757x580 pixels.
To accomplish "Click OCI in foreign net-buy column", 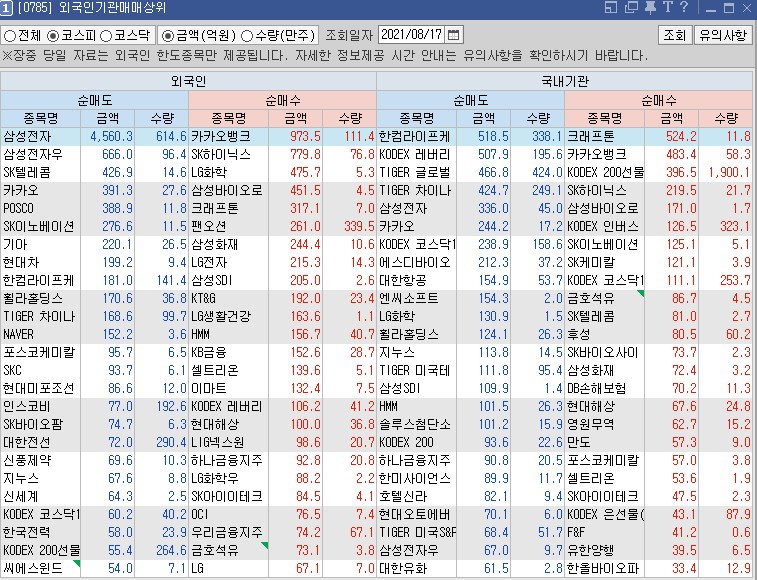I will [200, 514].
